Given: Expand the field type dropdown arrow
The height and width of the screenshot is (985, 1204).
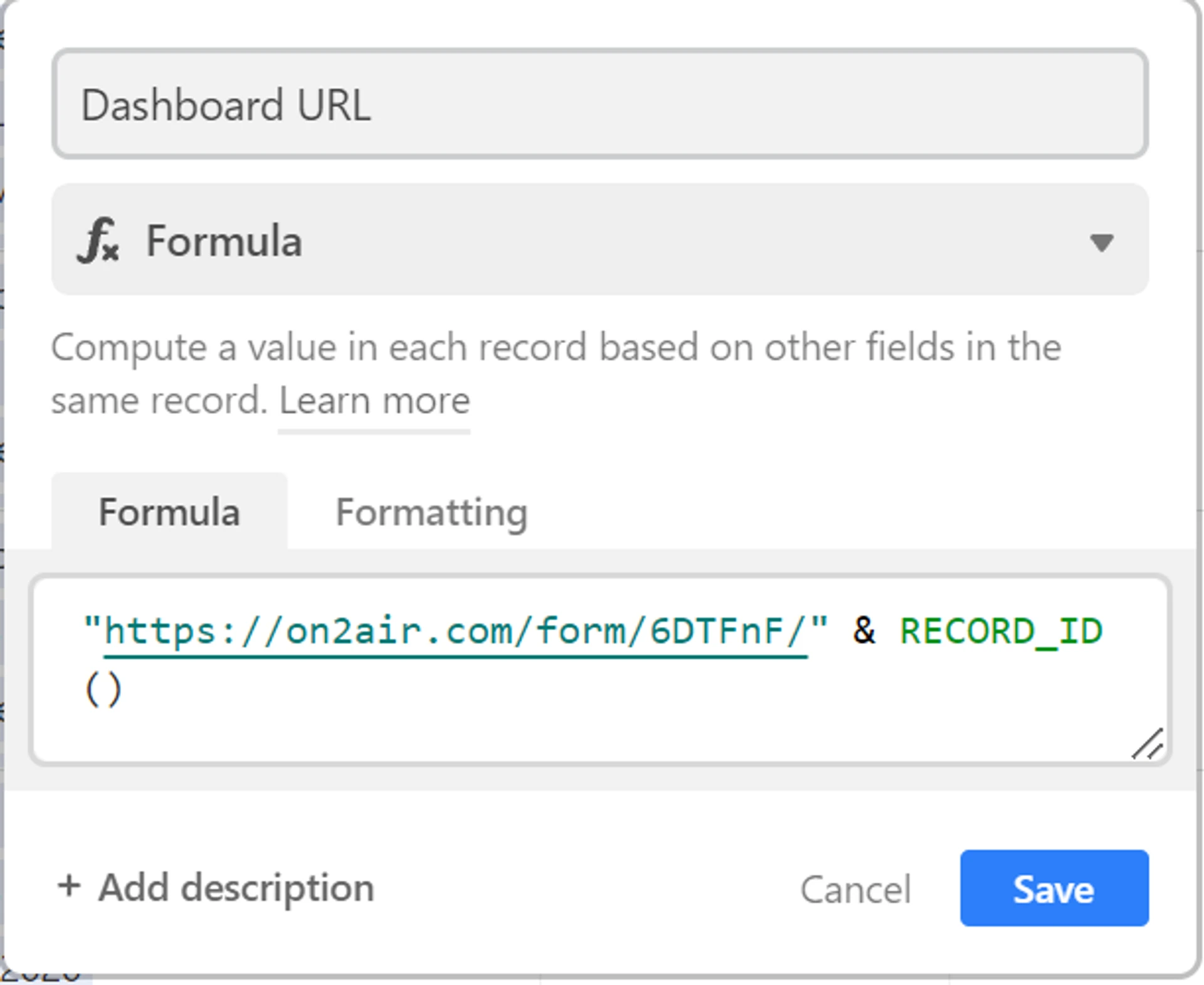Looking at the screenshot, I should coord(1101,242).
